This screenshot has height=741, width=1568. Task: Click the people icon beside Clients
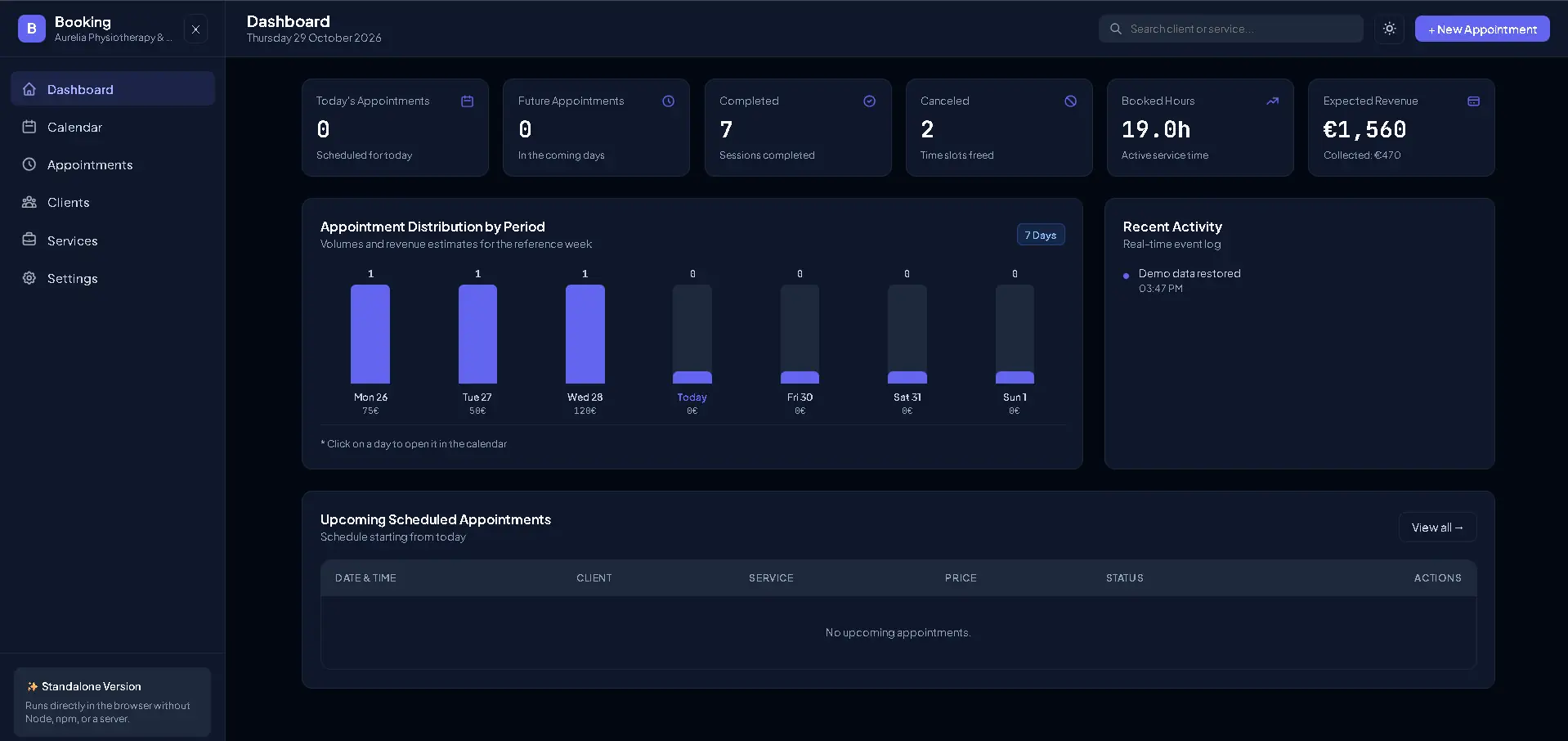[29, 202]
